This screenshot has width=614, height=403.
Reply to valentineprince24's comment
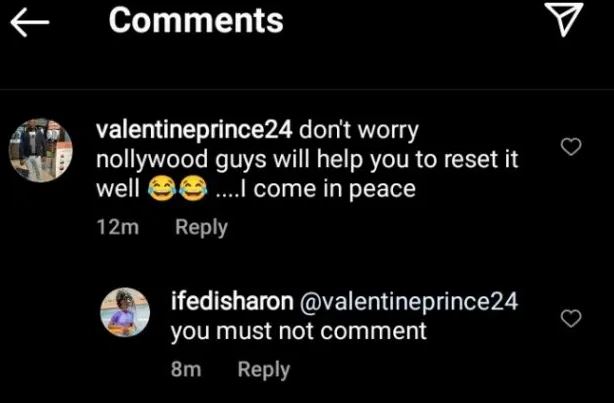[201, 227]
